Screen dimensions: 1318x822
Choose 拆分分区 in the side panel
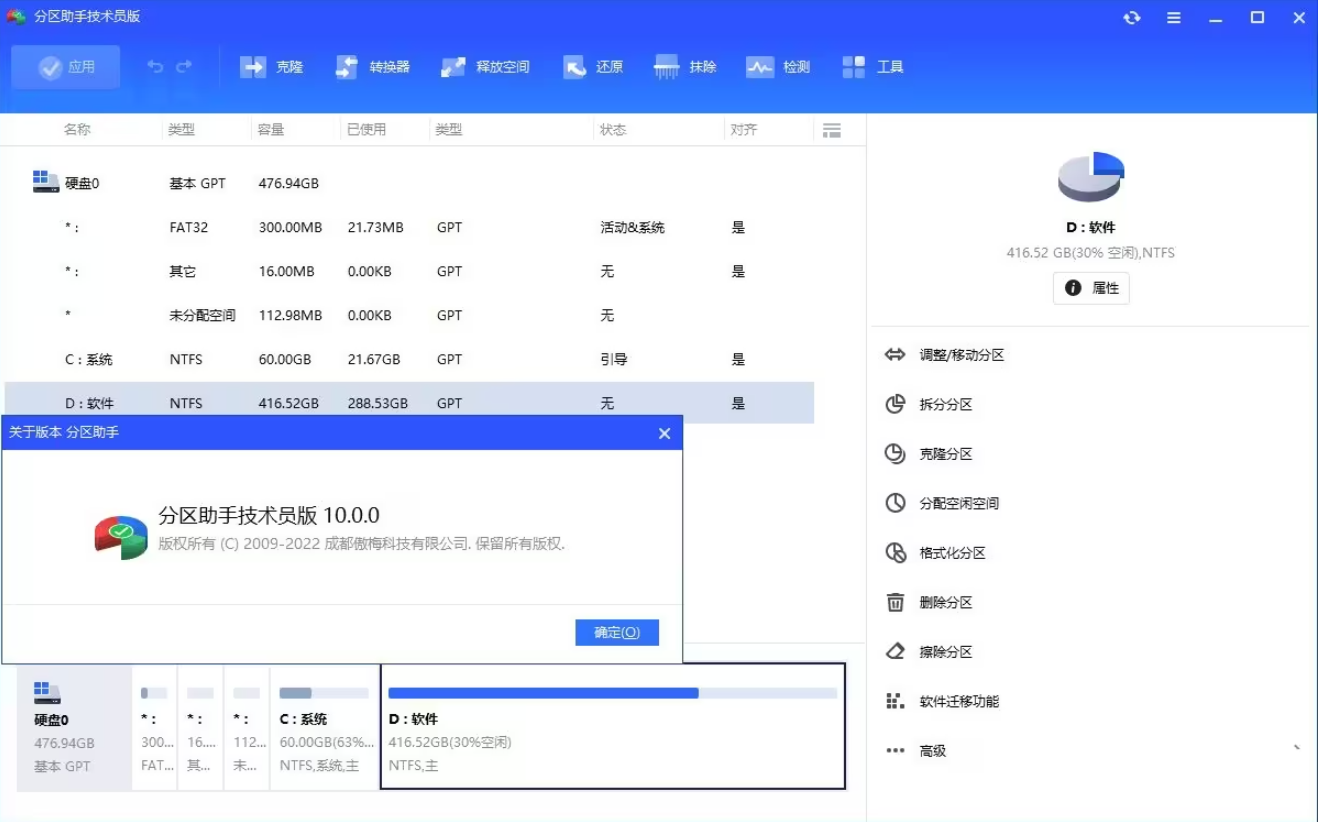(929, 404)
